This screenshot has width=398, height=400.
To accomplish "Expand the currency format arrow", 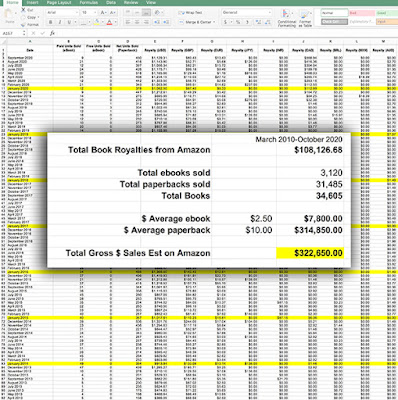I will tap(231, 22).
